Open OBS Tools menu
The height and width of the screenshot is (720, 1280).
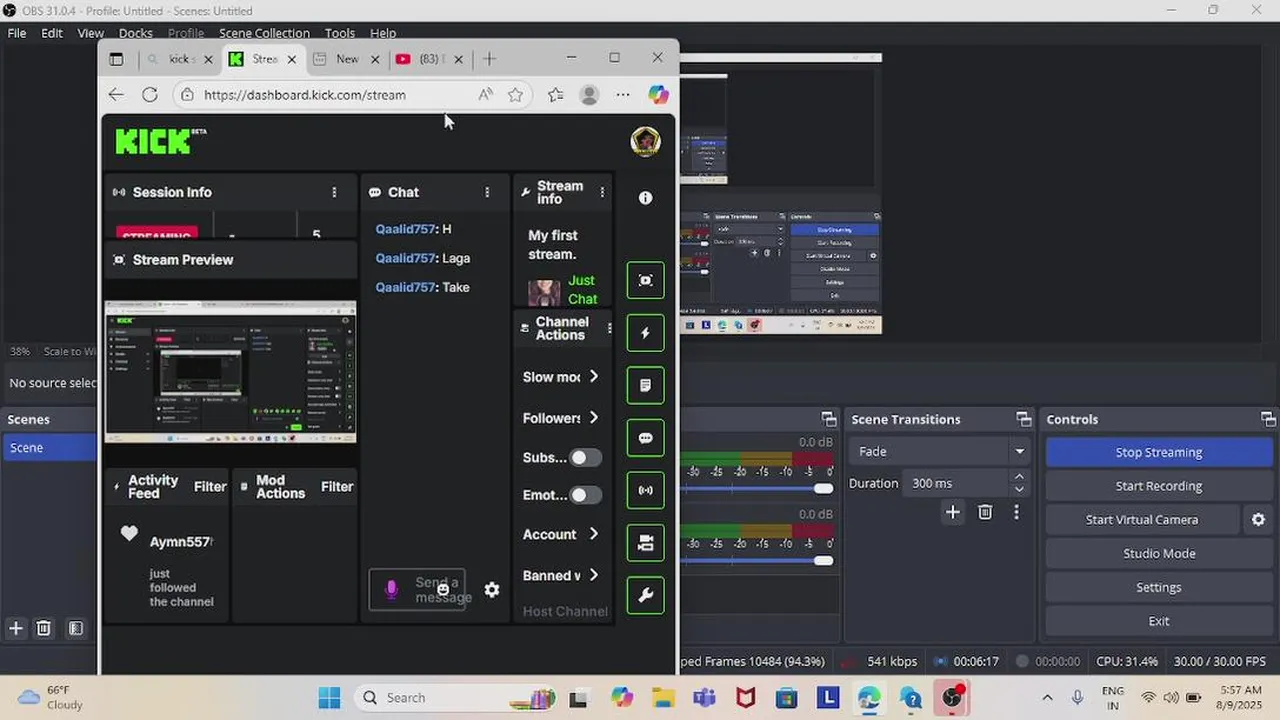340,33
